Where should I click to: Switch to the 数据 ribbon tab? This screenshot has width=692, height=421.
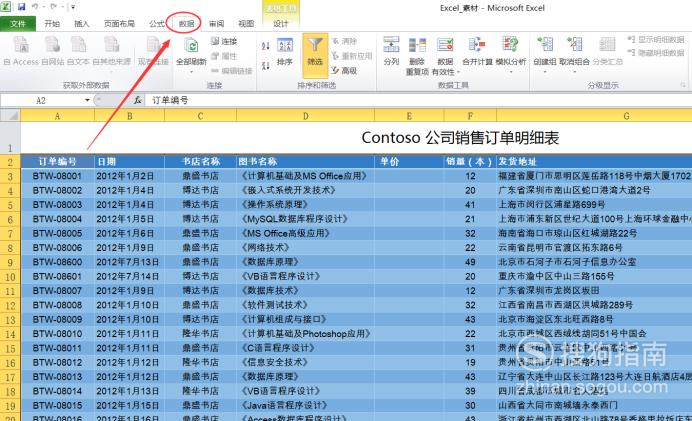click(x=186, y=23)
